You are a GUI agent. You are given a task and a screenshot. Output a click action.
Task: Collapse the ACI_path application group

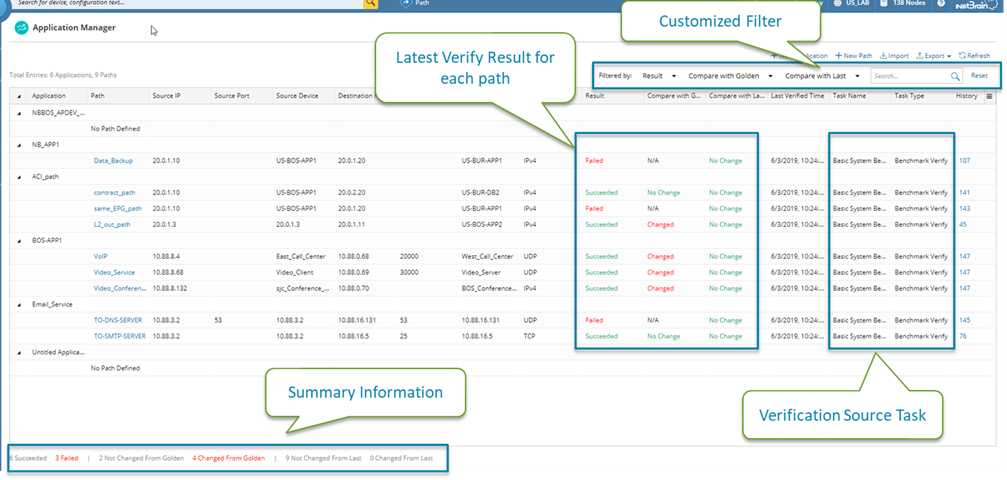tap(19, 176)
